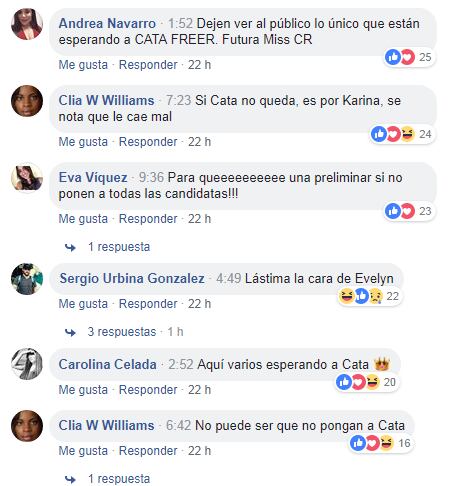Open reactions on Sergio Urbina's comment

point(369,296)
